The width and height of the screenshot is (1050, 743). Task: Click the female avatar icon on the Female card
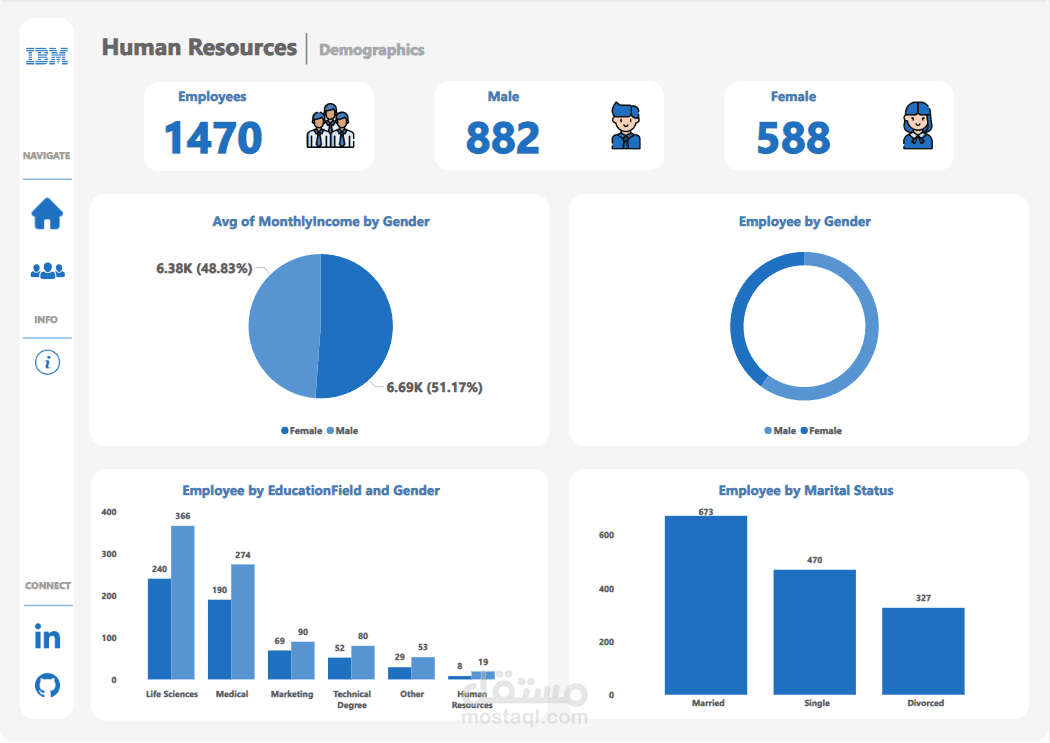(x=915, y=124)
